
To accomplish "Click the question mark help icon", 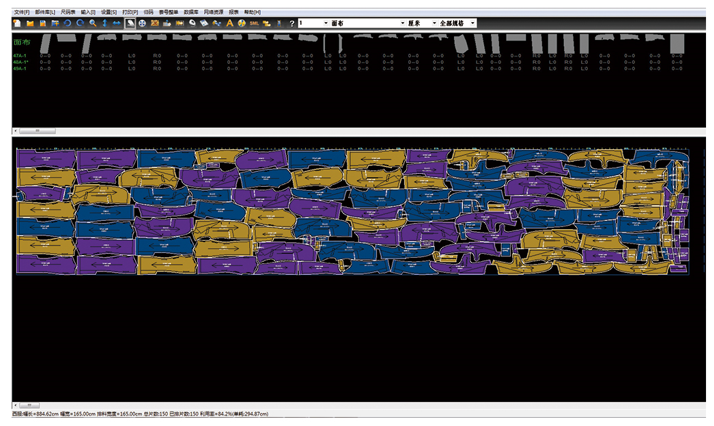I will point(291,22).
